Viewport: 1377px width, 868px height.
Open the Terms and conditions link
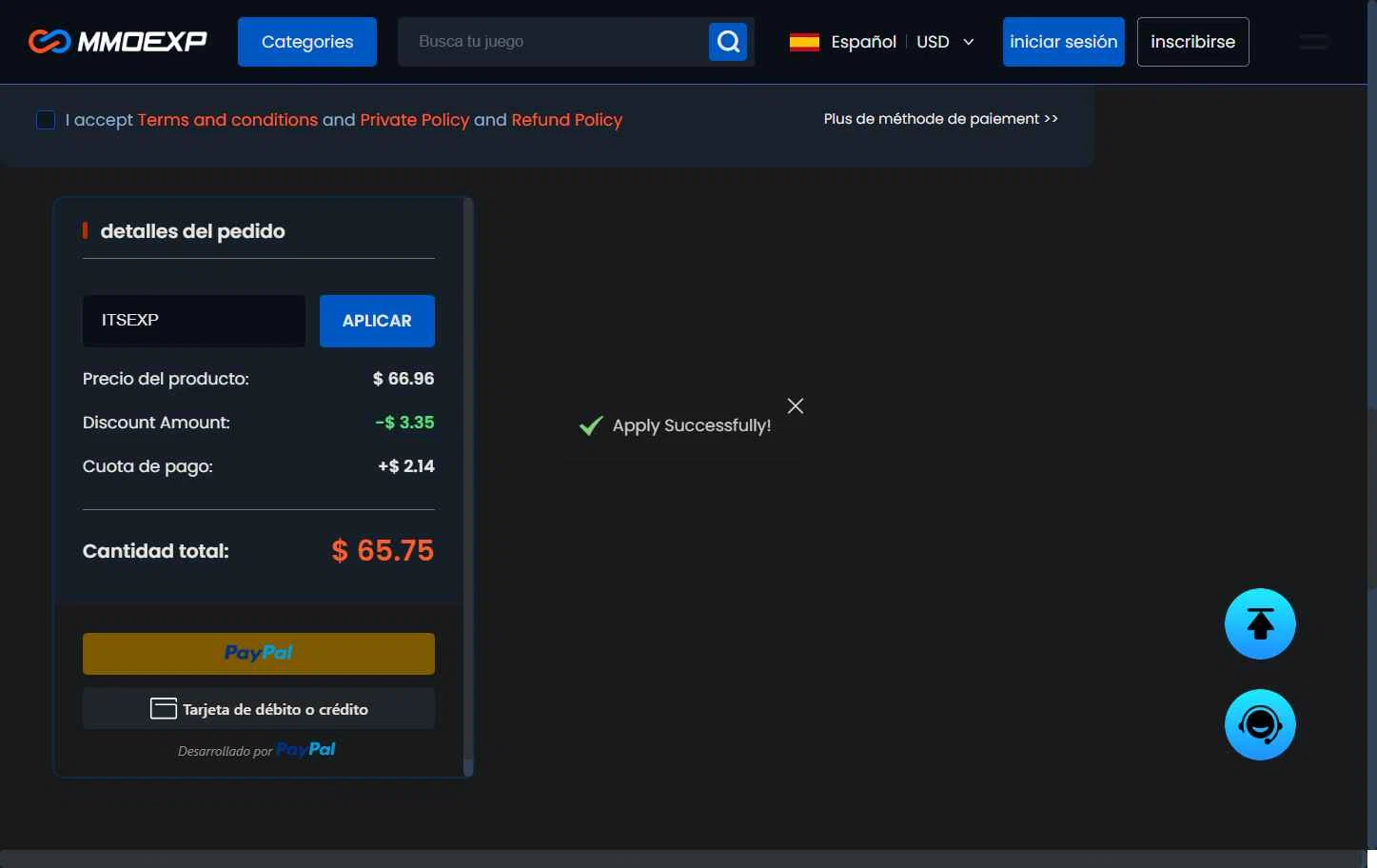[227, 120]
